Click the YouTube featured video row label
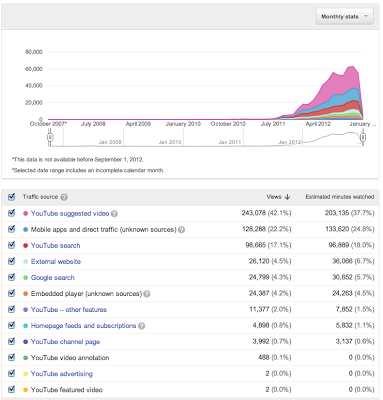The width and height of the screenshot is (383, 400). coord(67,390)
